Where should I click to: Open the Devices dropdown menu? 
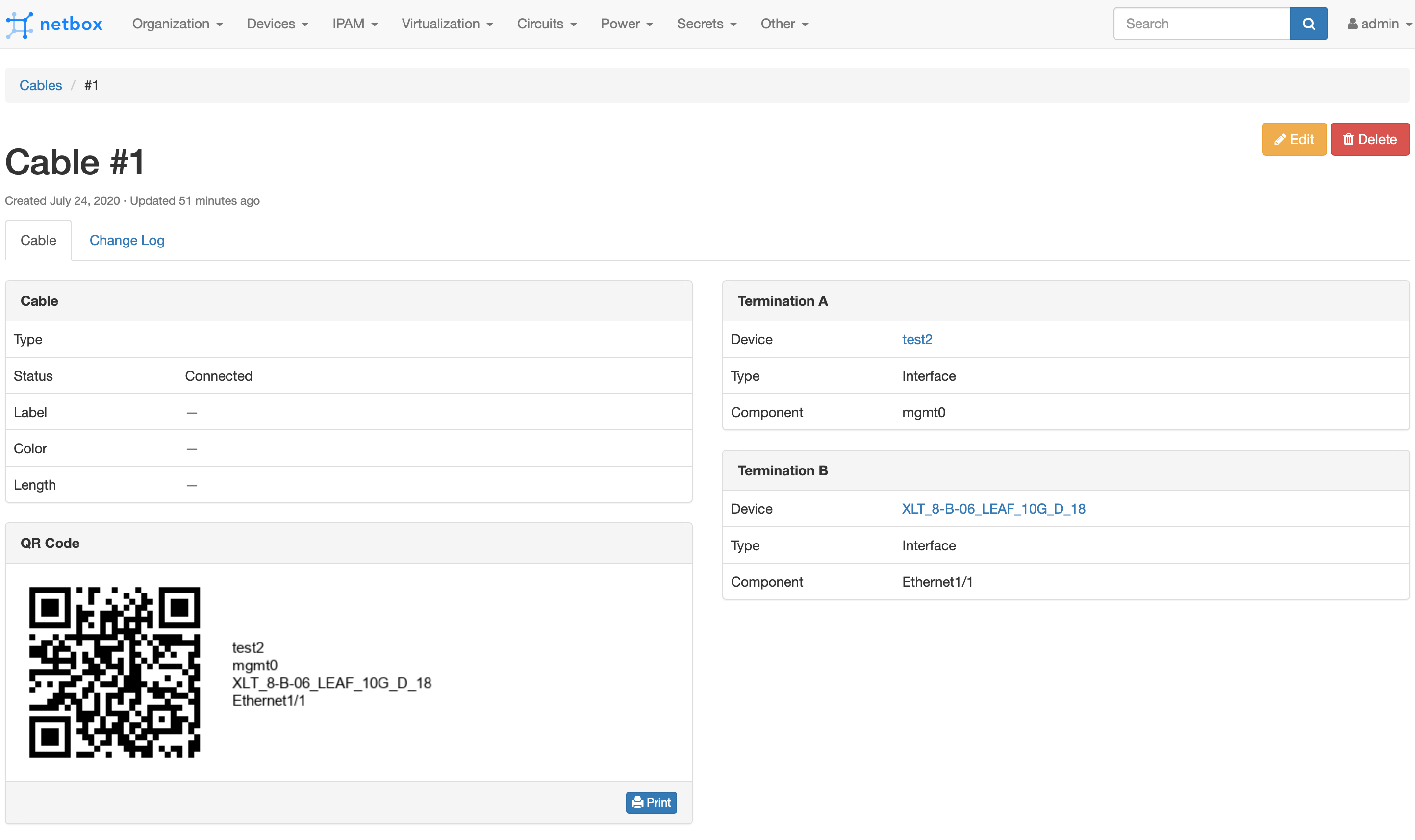point(277,24)
